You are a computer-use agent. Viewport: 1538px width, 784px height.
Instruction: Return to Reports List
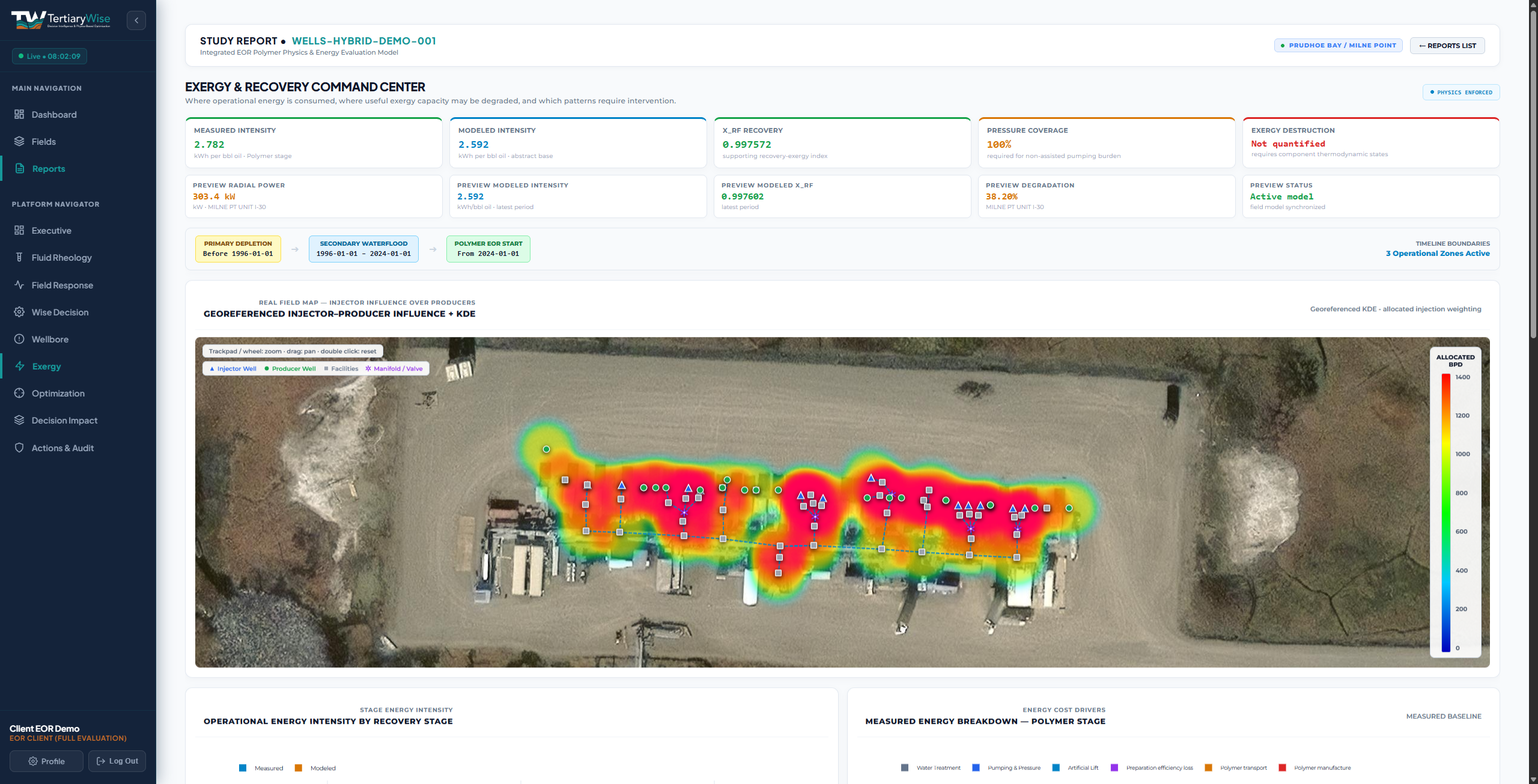click(x=1447, y=46)
